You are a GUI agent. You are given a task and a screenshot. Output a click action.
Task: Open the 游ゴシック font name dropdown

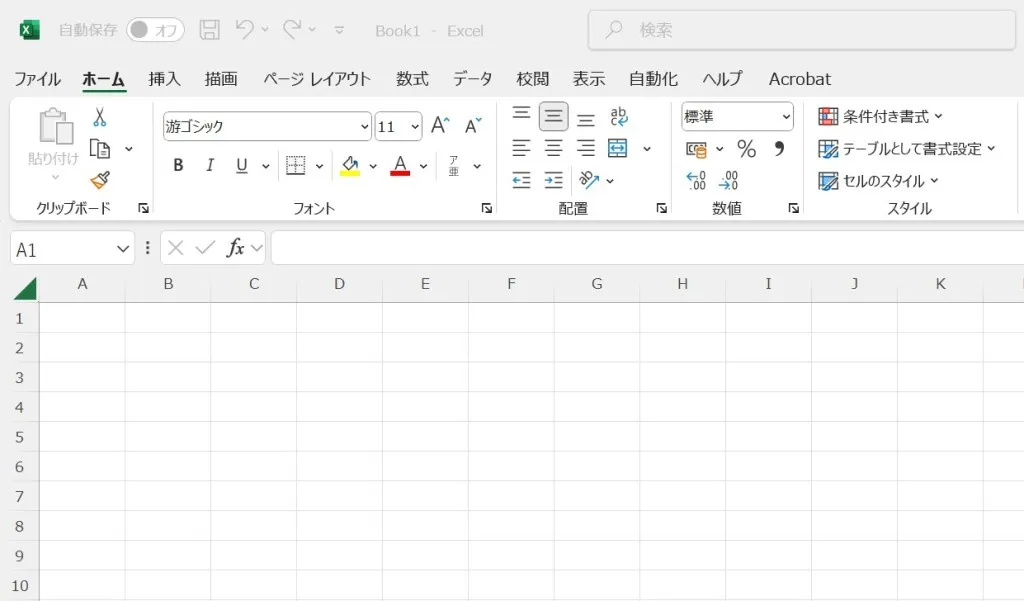364,127
